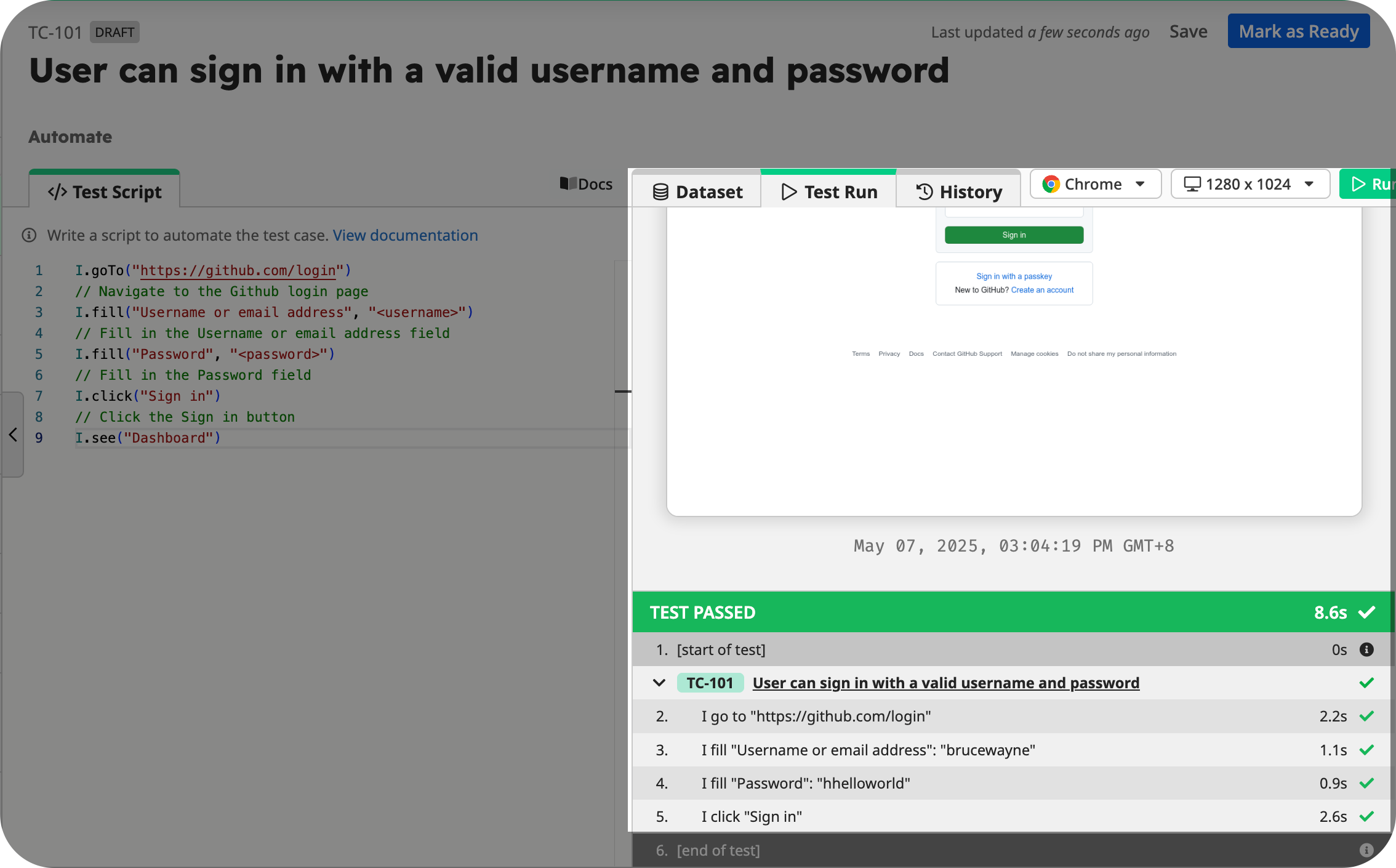Select step 2 go to github login
Image resolution: width=1396 pixels, height=868 pixels.
click(1014, 716)
